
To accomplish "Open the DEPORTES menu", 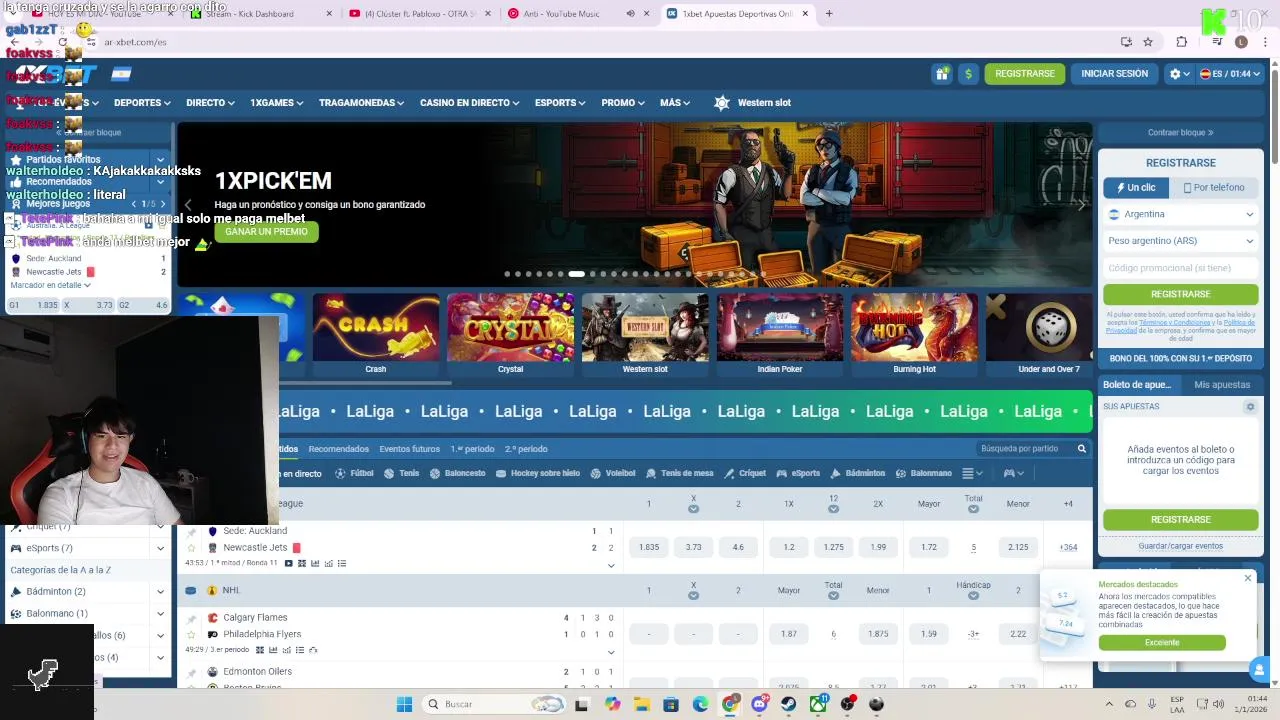I will click(142, 103).
